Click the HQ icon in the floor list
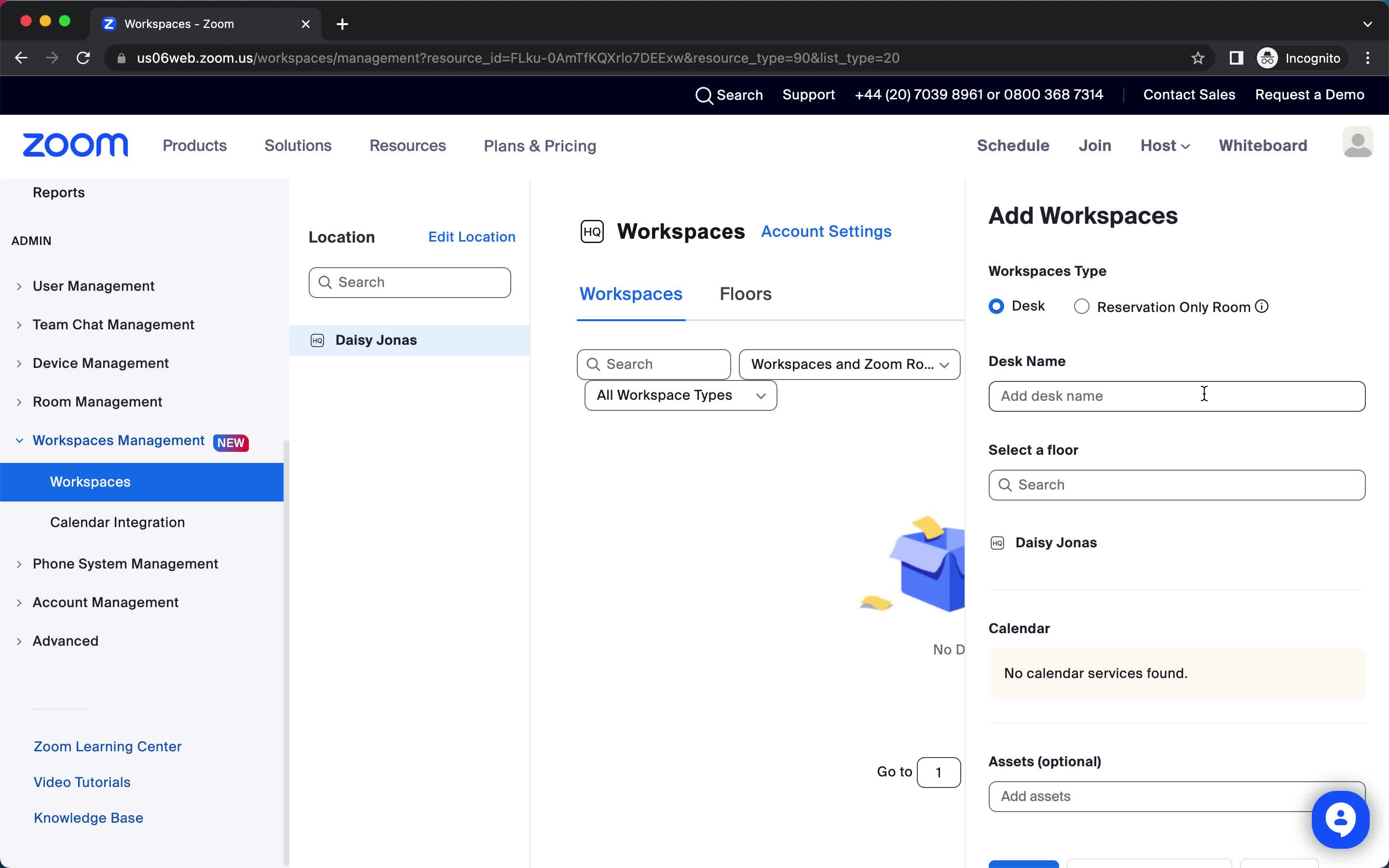1389x868 pixels. 997,543
